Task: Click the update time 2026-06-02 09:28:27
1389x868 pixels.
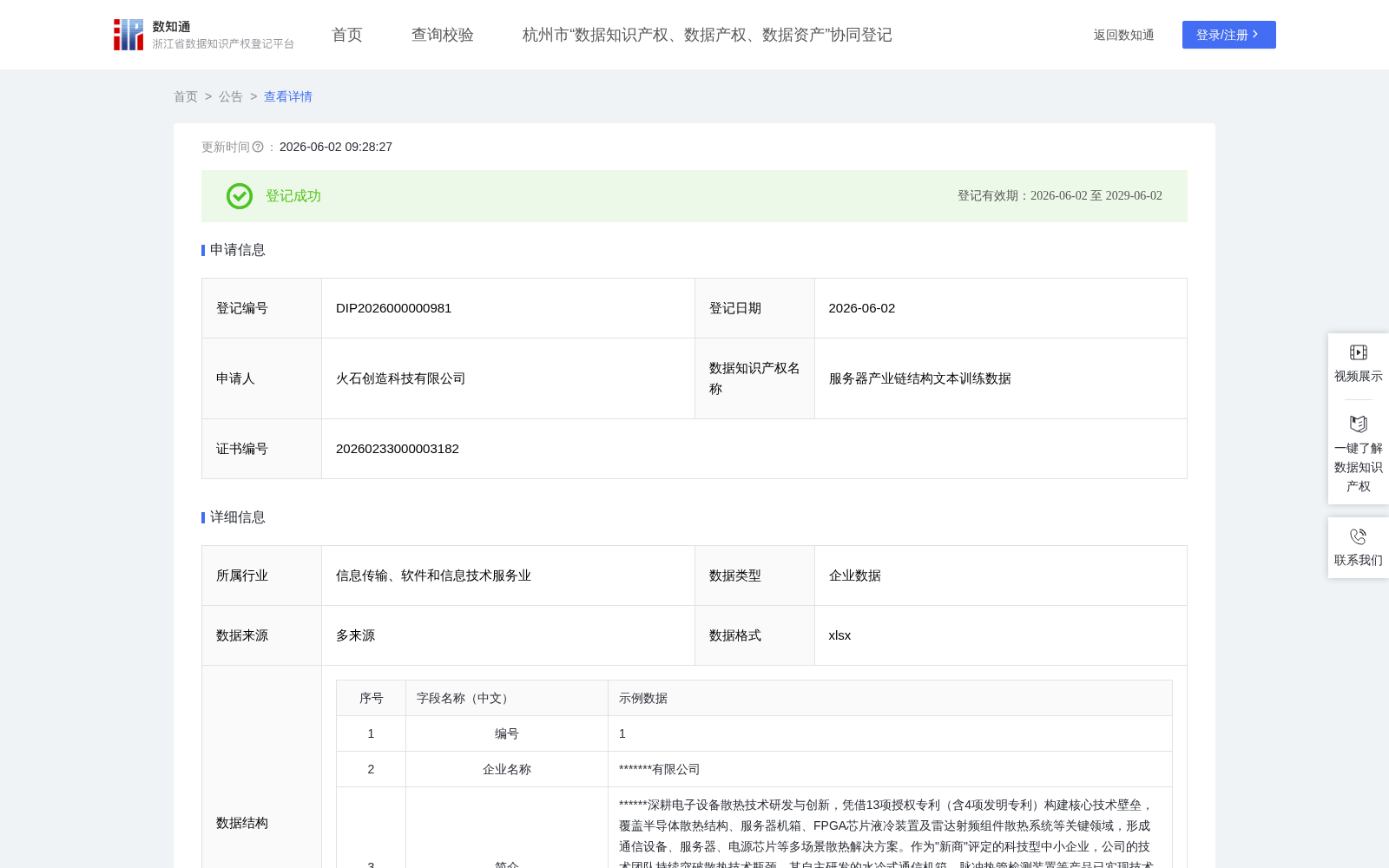Action: (x=336, y=147)
